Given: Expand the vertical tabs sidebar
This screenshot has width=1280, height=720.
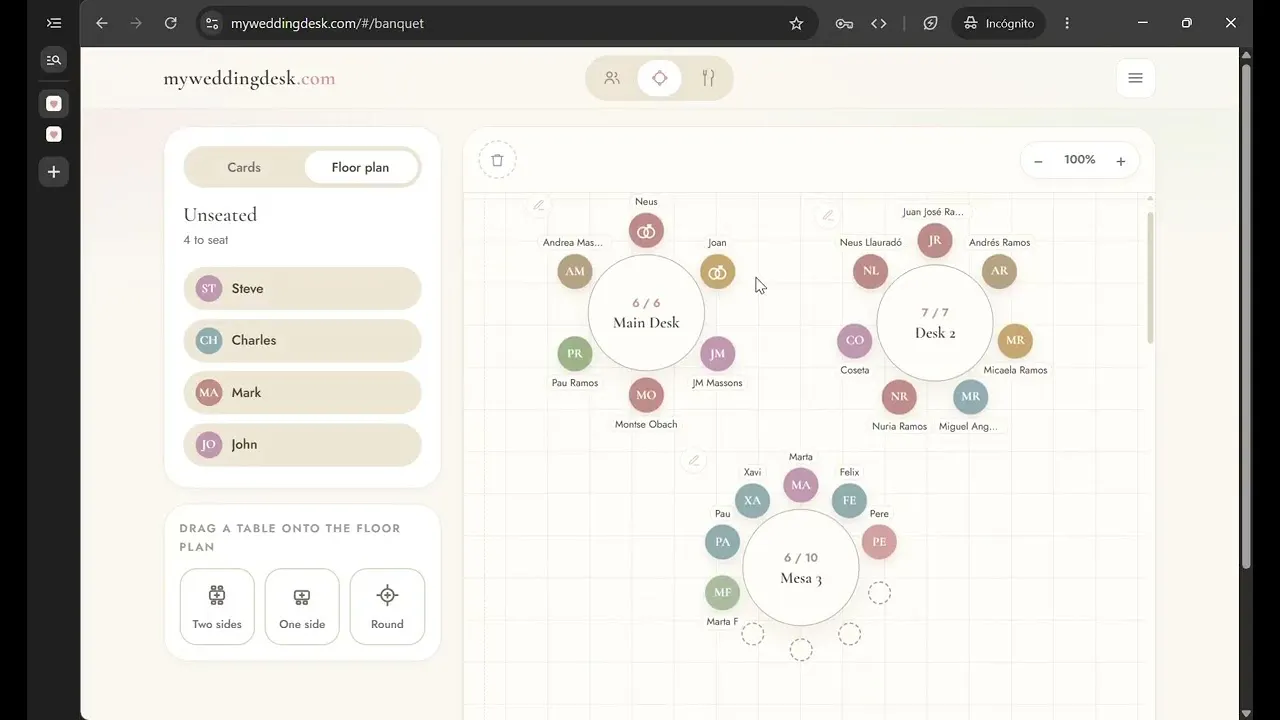Looking at the screenshot, I should pyautogui.click(x=54, y=23).
